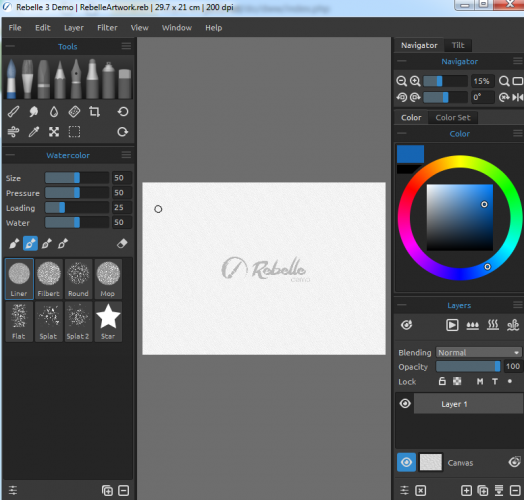Click the zoom in magnifier
The image size is (524, 500).
[415, 81]
